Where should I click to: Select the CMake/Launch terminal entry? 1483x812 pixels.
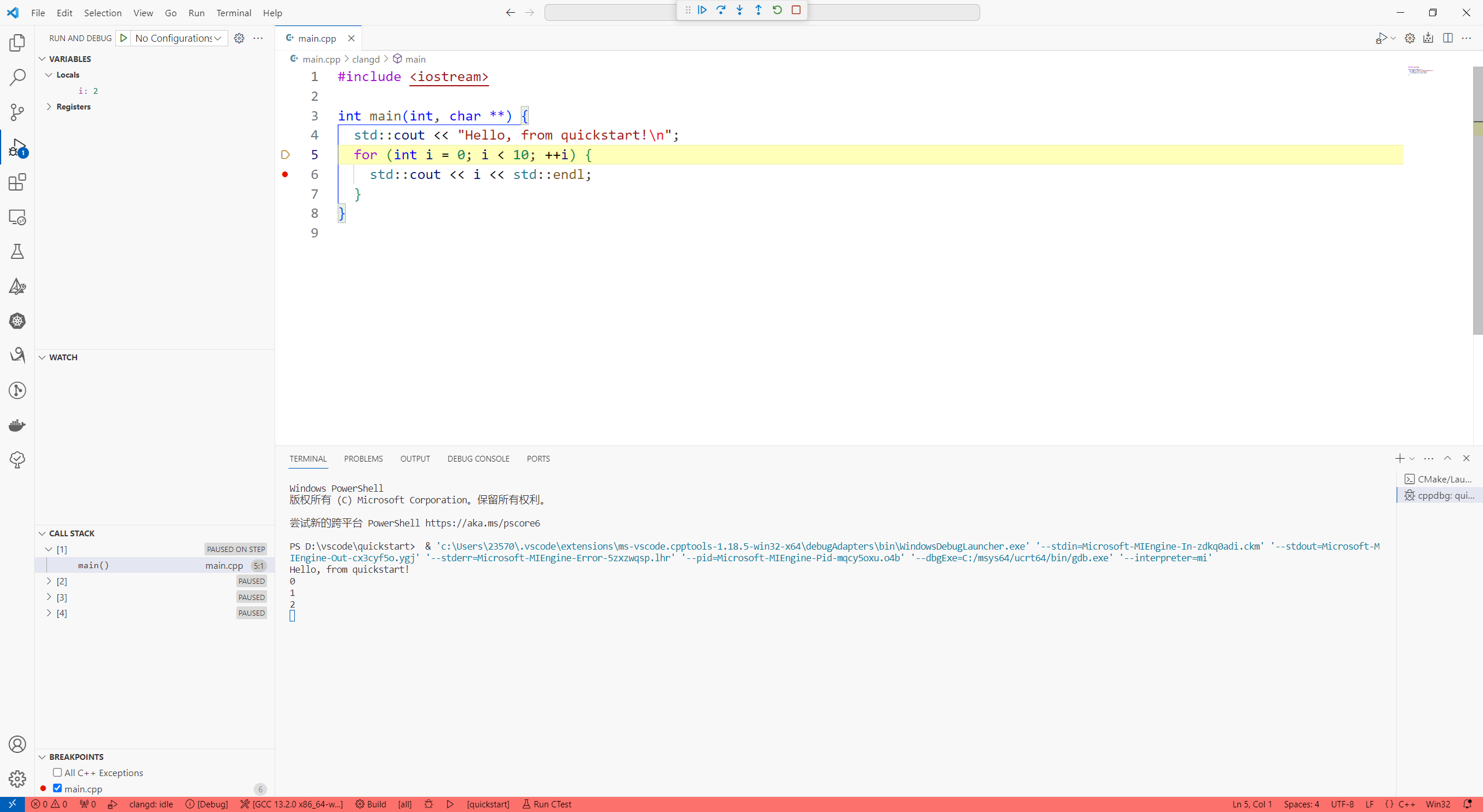click(1440, 479)
